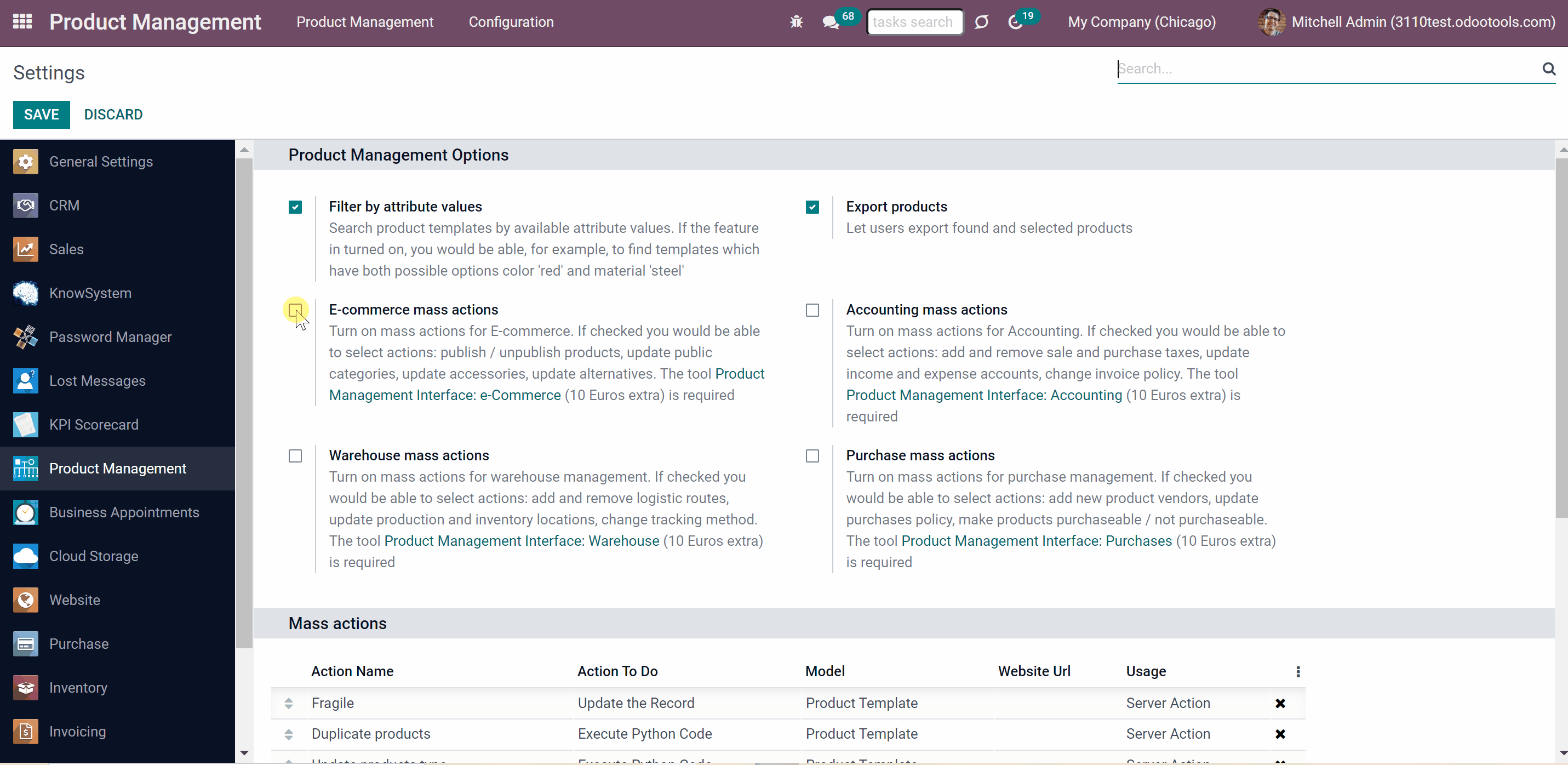This screenshot has height=765, width=1568.
Task: Delete the Fragile mass action row
Action: (x=1280, y=704)
